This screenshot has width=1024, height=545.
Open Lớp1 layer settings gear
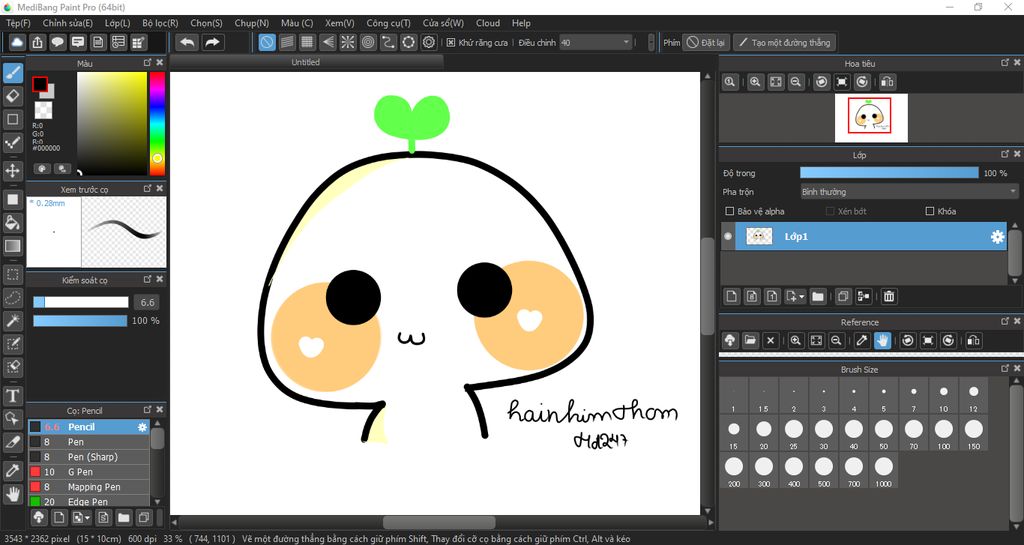point(997,236)
